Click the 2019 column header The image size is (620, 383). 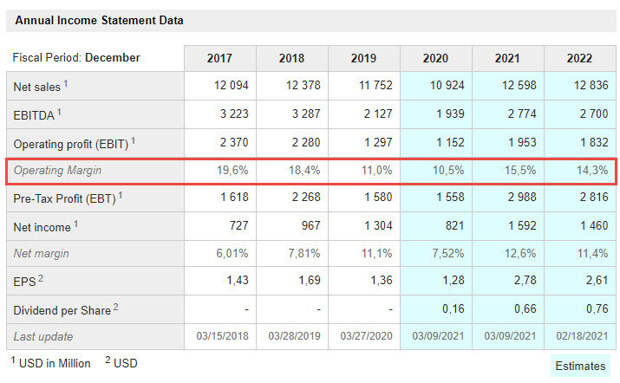tap(364, 58)
